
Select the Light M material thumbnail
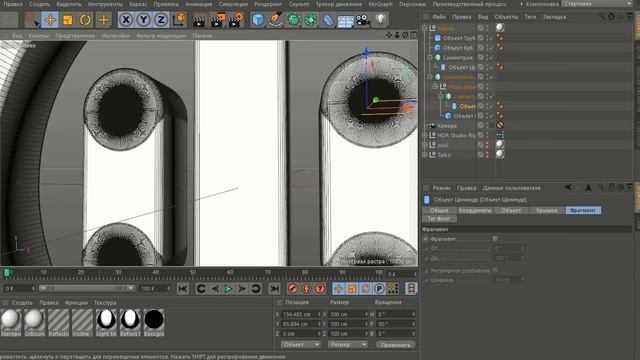point(107,322)
